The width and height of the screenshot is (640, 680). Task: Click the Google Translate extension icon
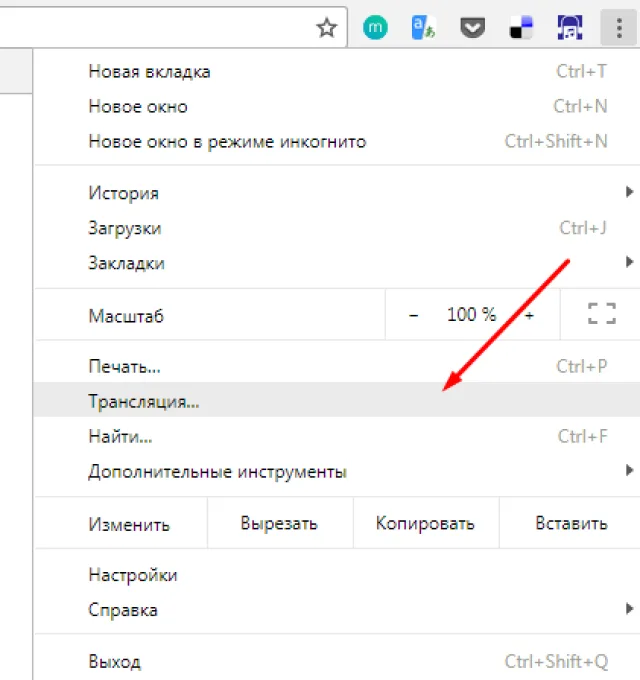[x=423, y=28]
